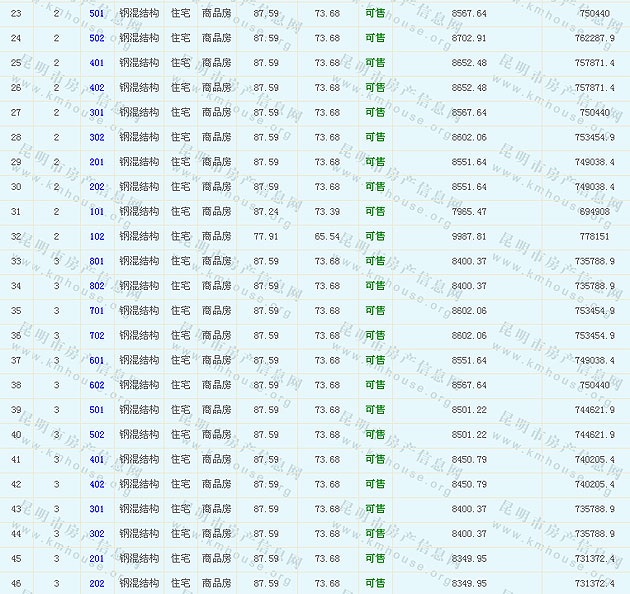Select the unit price cell 8702.91
Screen dimensions: 630x594
469,38
